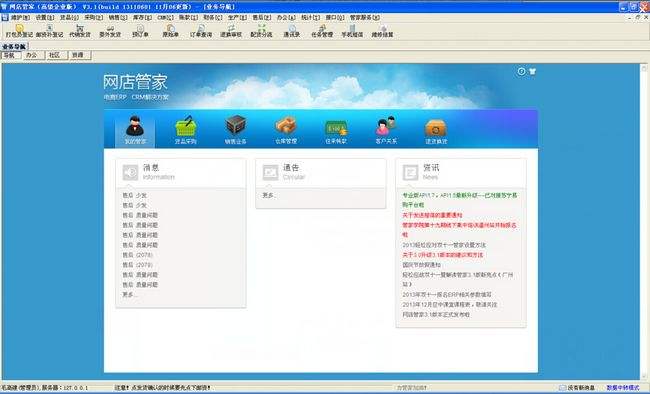Screen dimensions: 650x394
Task: Click the 委外发货 toolbar icon
Action: [110, 31]
